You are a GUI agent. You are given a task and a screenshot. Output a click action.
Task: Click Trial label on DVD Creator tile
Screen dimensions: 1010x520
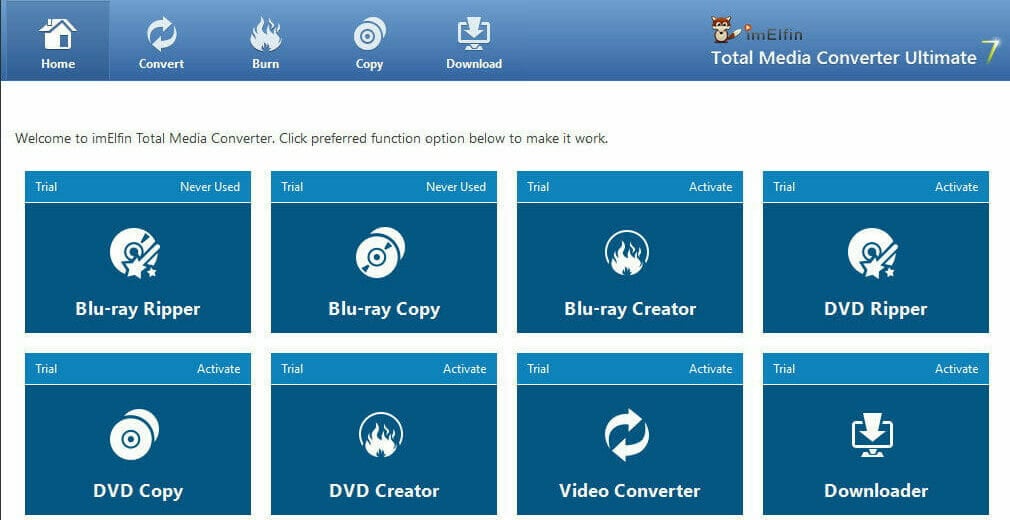(292, 369)
